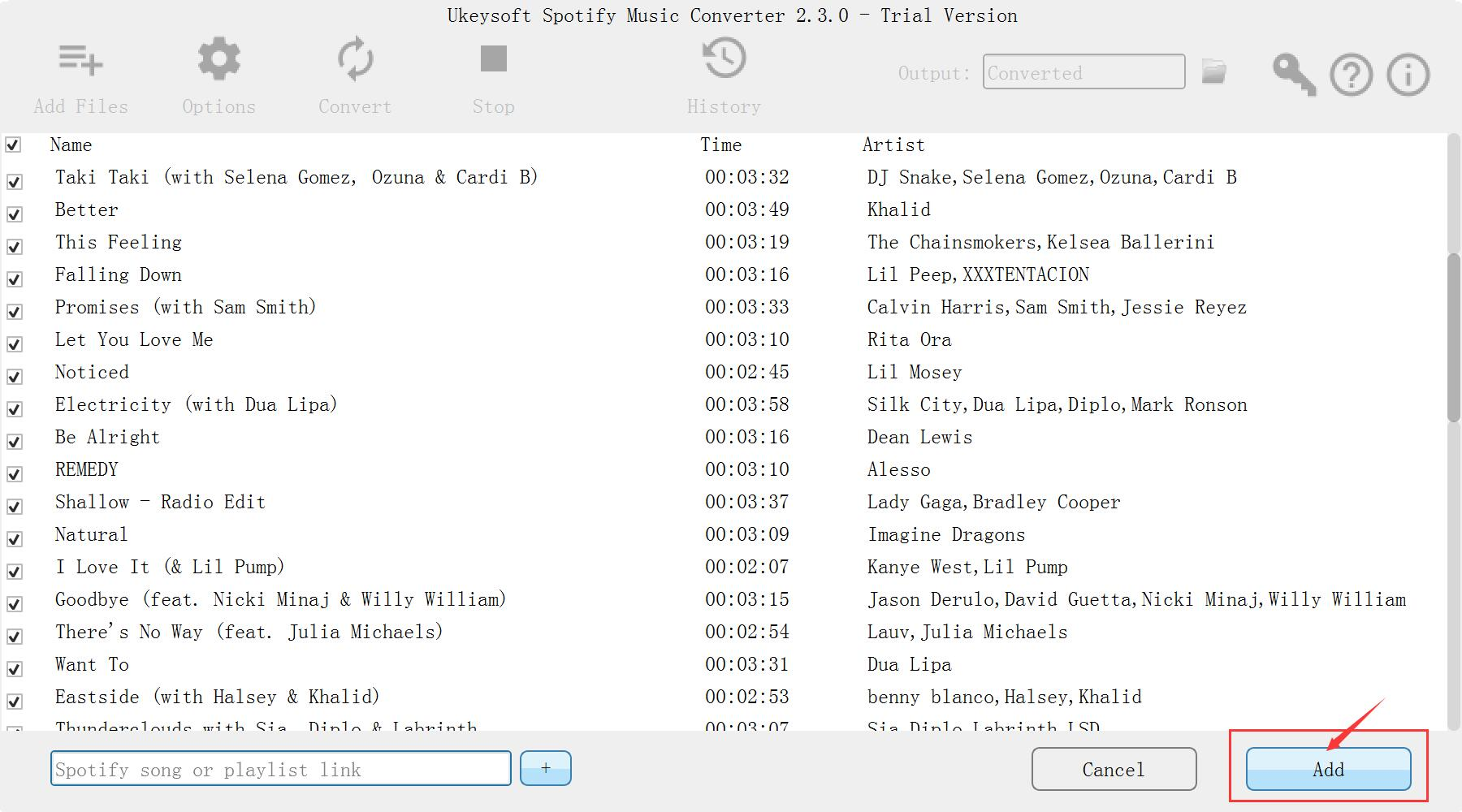Click the Name column header
This screenshot has width=1462, height=812.
tap(71, 145)
